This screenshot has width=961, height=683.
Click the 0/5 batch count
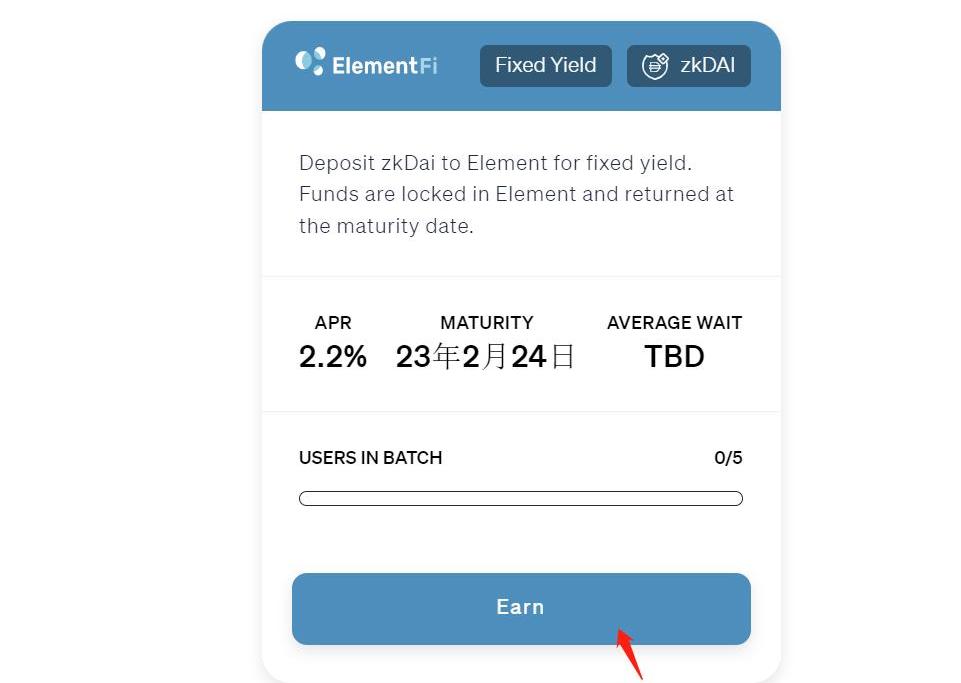(728, 458)
